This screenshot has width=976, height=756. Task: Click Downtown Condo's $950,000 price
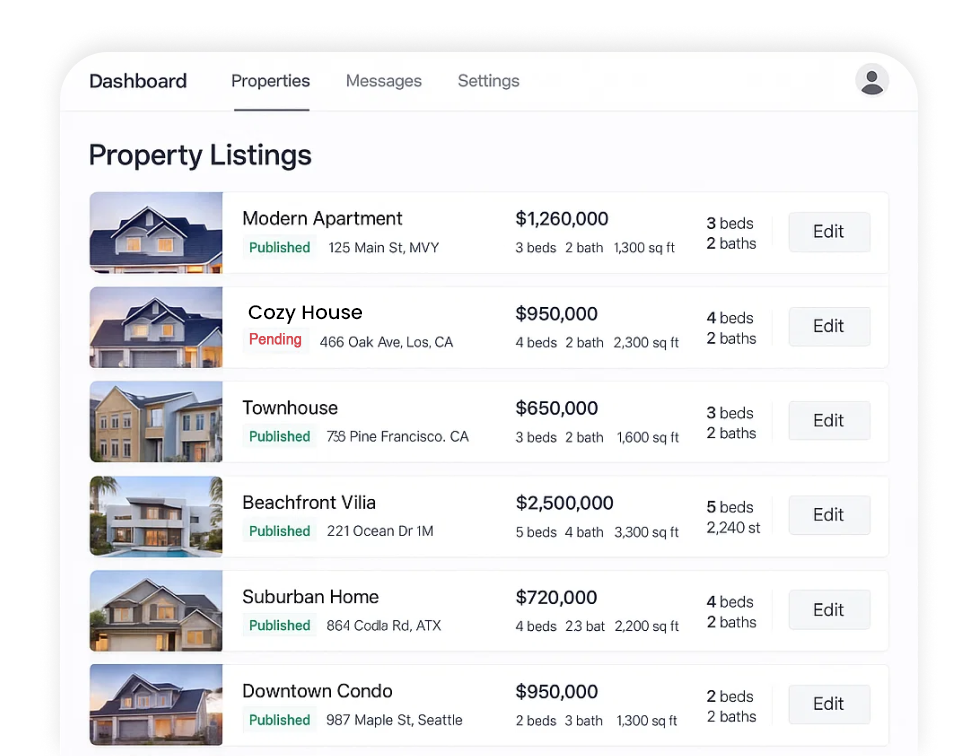(556, 692)
